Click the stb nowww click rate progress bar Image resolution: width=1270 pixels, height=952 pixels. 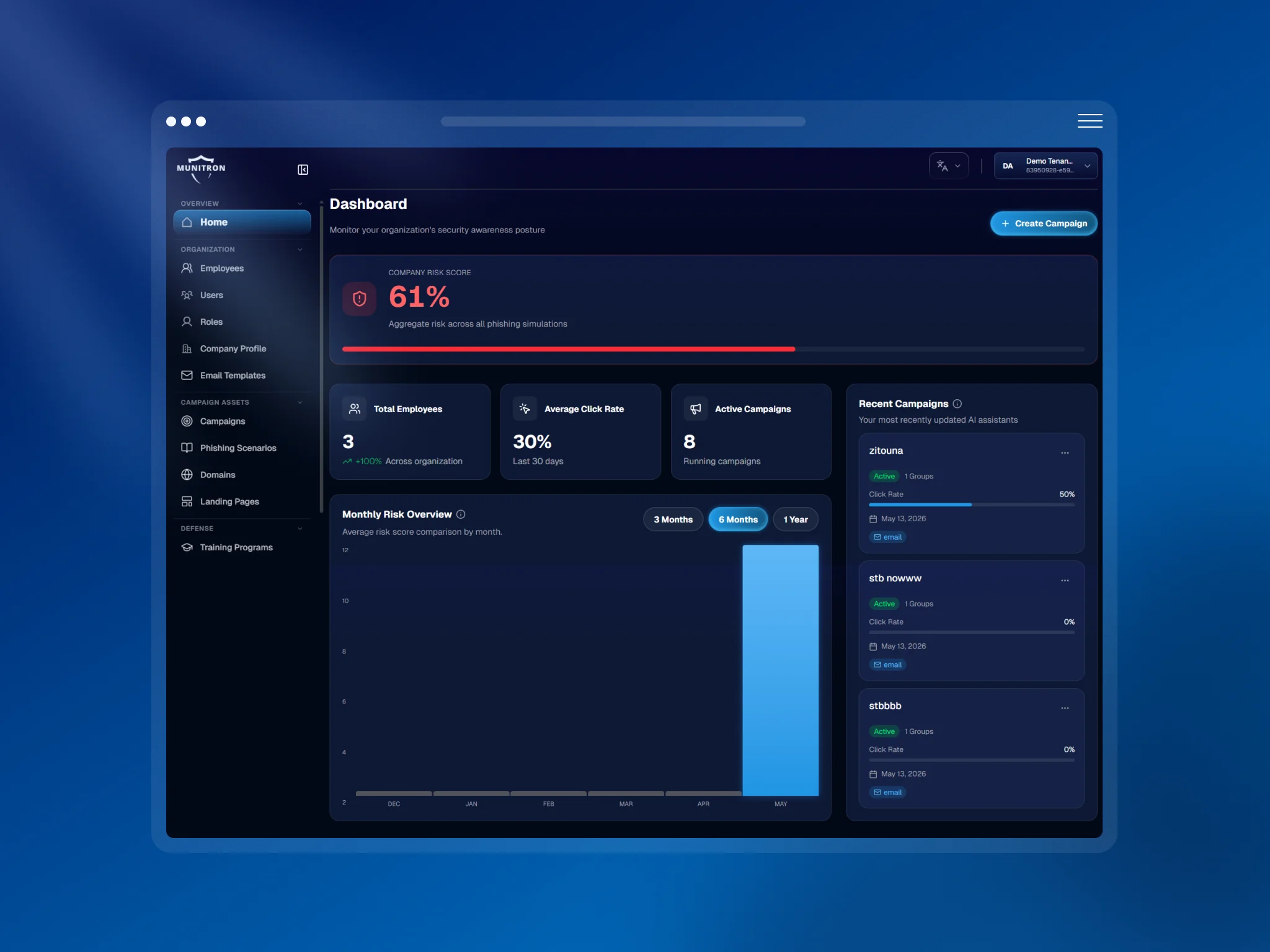[972, 633]
